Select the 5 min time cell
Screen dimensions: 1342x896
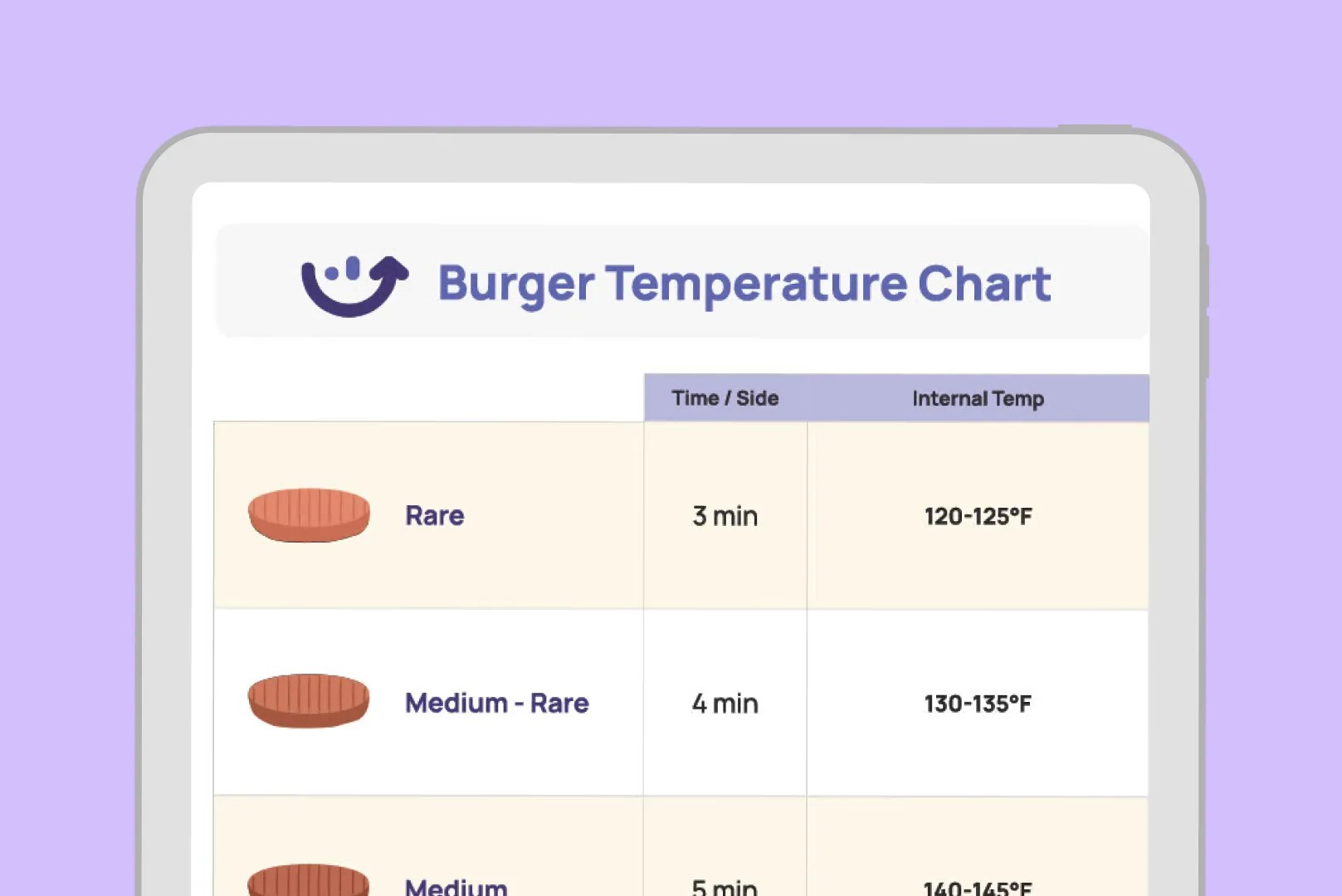(725, 846)
